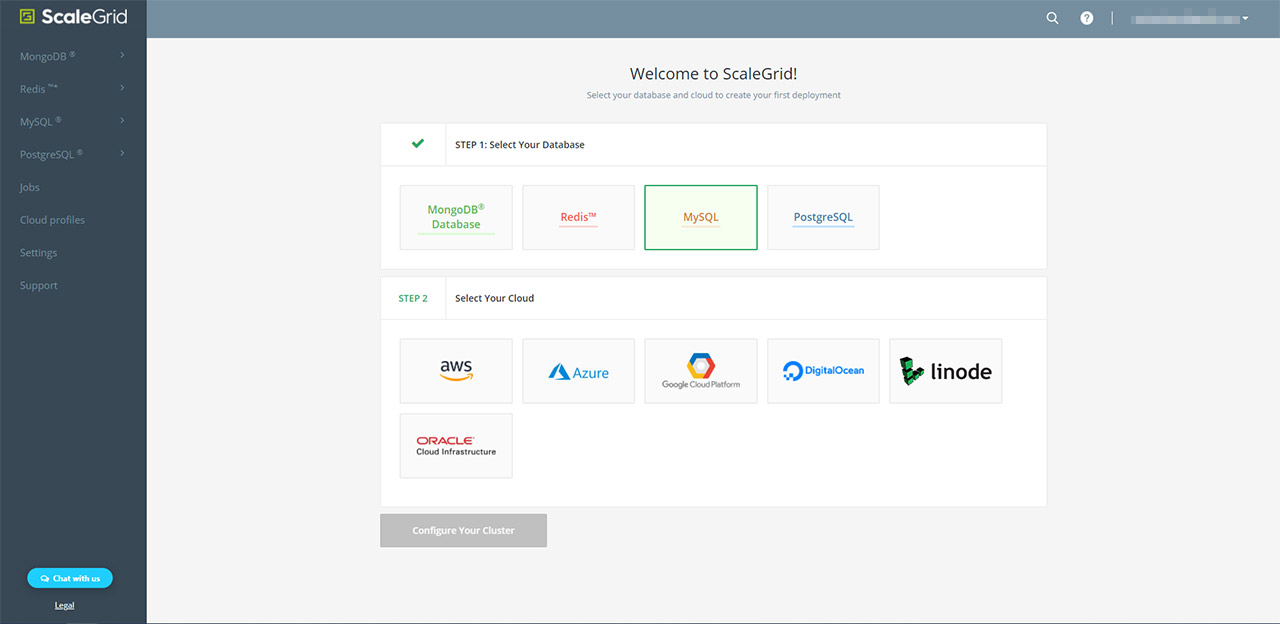Click the Select Your Cloud heading
The height and width of the screenshot is (624, 1280).
pyautogui.click(x=495, y=298)
